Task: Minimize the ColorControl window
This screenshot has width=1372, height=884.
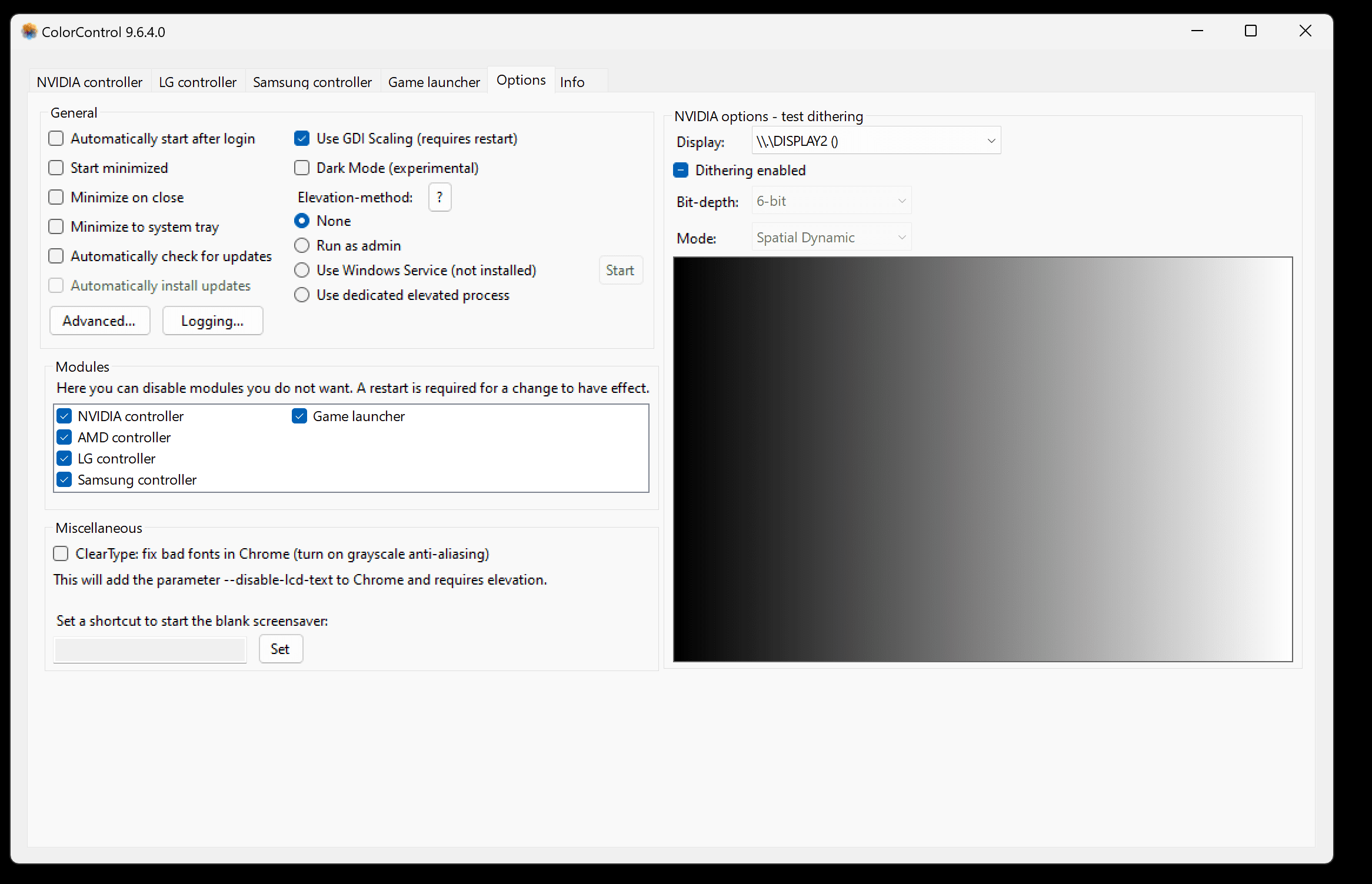Action: [x=1197, y=31]
